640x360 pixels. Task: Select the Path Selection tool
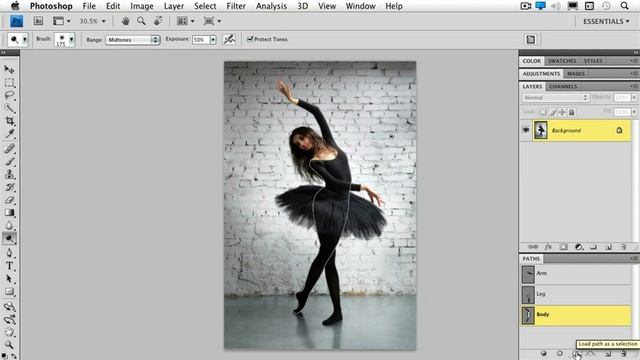(x=9, y=279)
